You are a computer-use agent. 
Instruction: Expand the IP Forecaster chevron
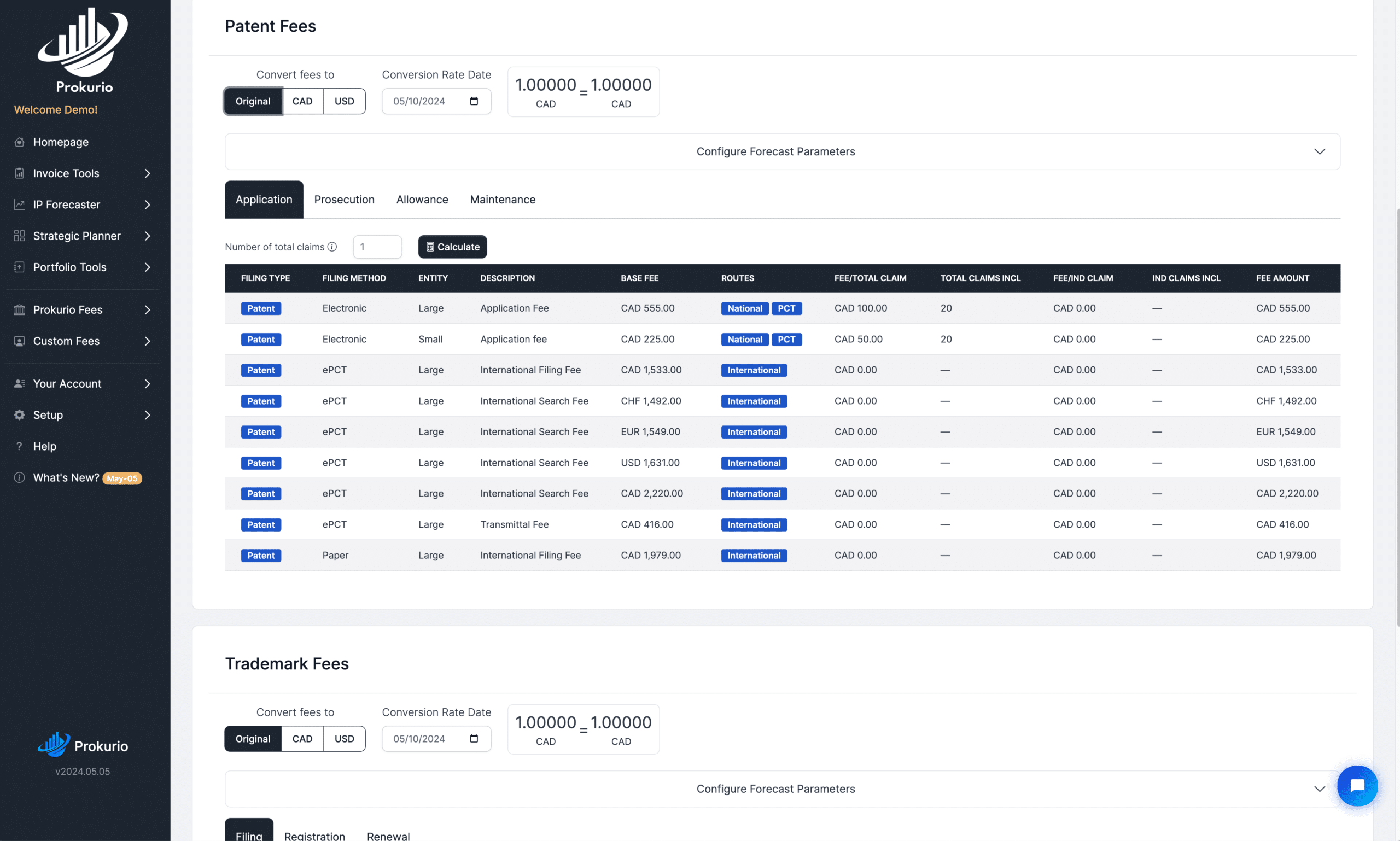(147, 204)
